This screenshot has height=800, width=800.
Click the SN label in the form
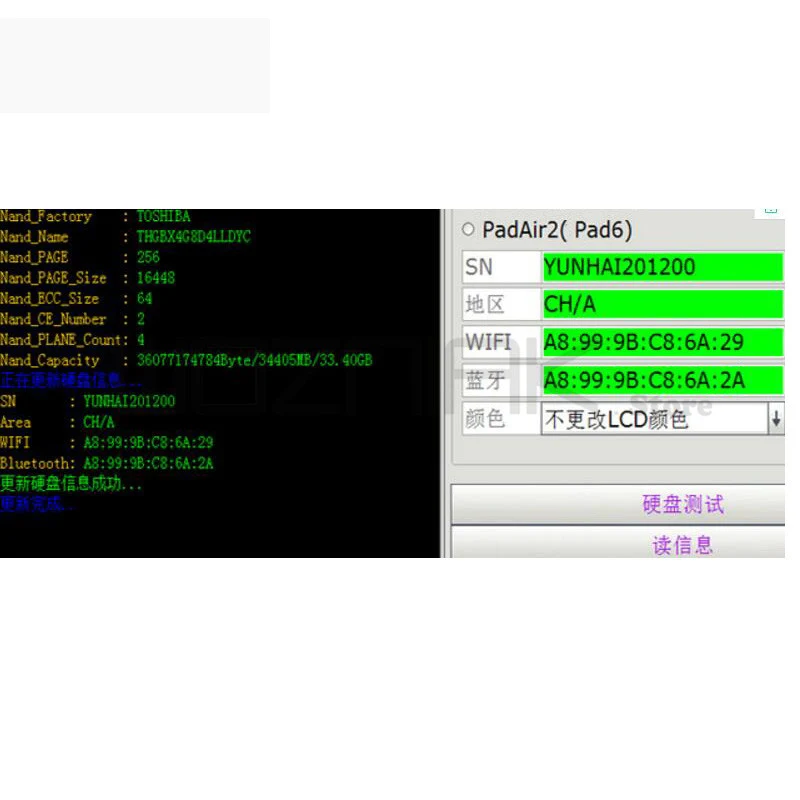479,267
